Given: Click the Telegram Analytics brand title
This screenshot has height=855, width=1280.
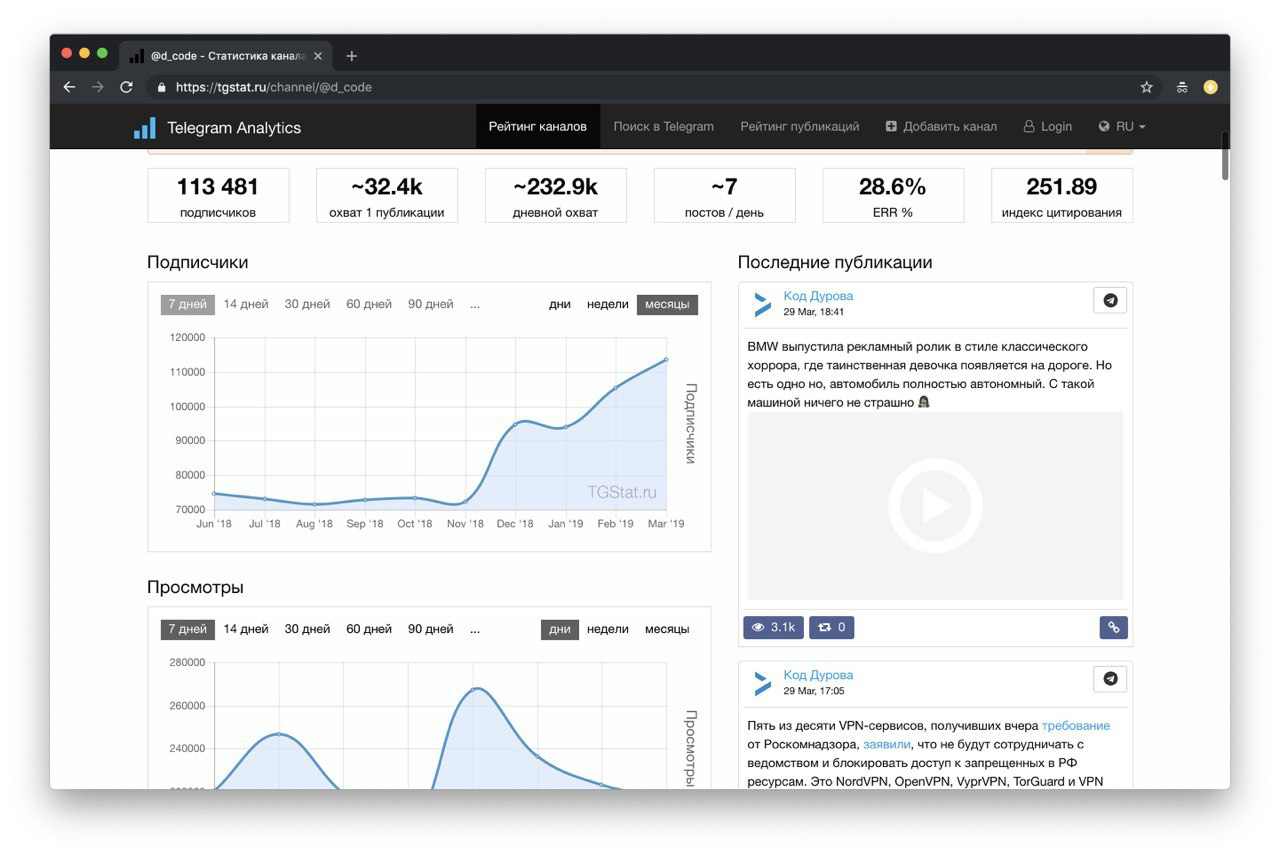Looking at the screenshot, I should [x=234, y=128].
